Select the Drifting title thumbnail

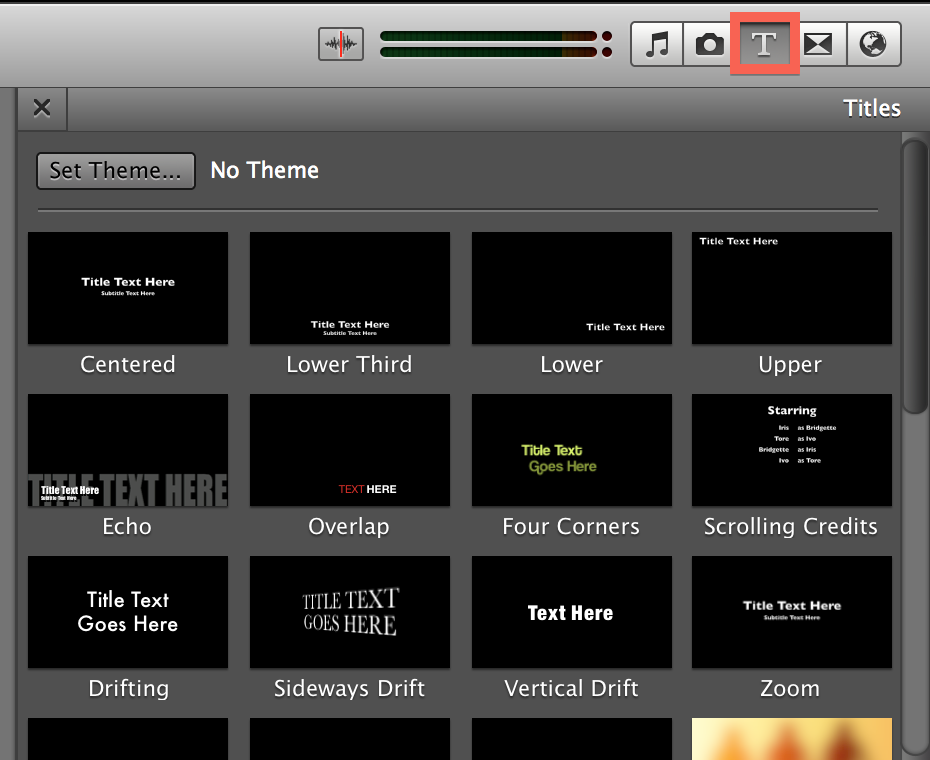(x=128, y=612)
